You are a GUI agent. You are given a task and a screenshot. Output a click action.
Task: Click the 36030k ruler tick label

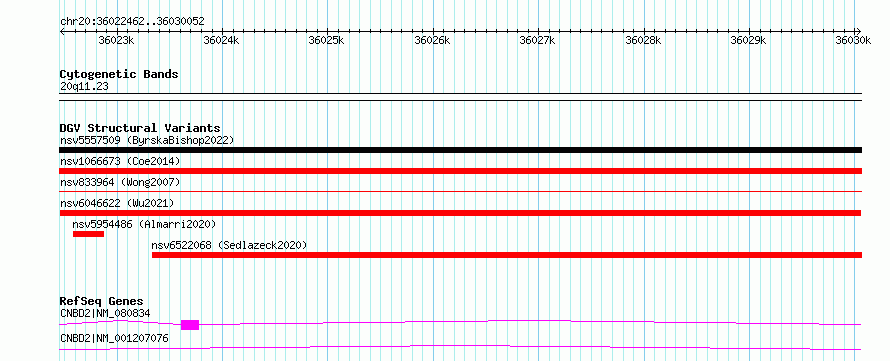coord(853,40)
